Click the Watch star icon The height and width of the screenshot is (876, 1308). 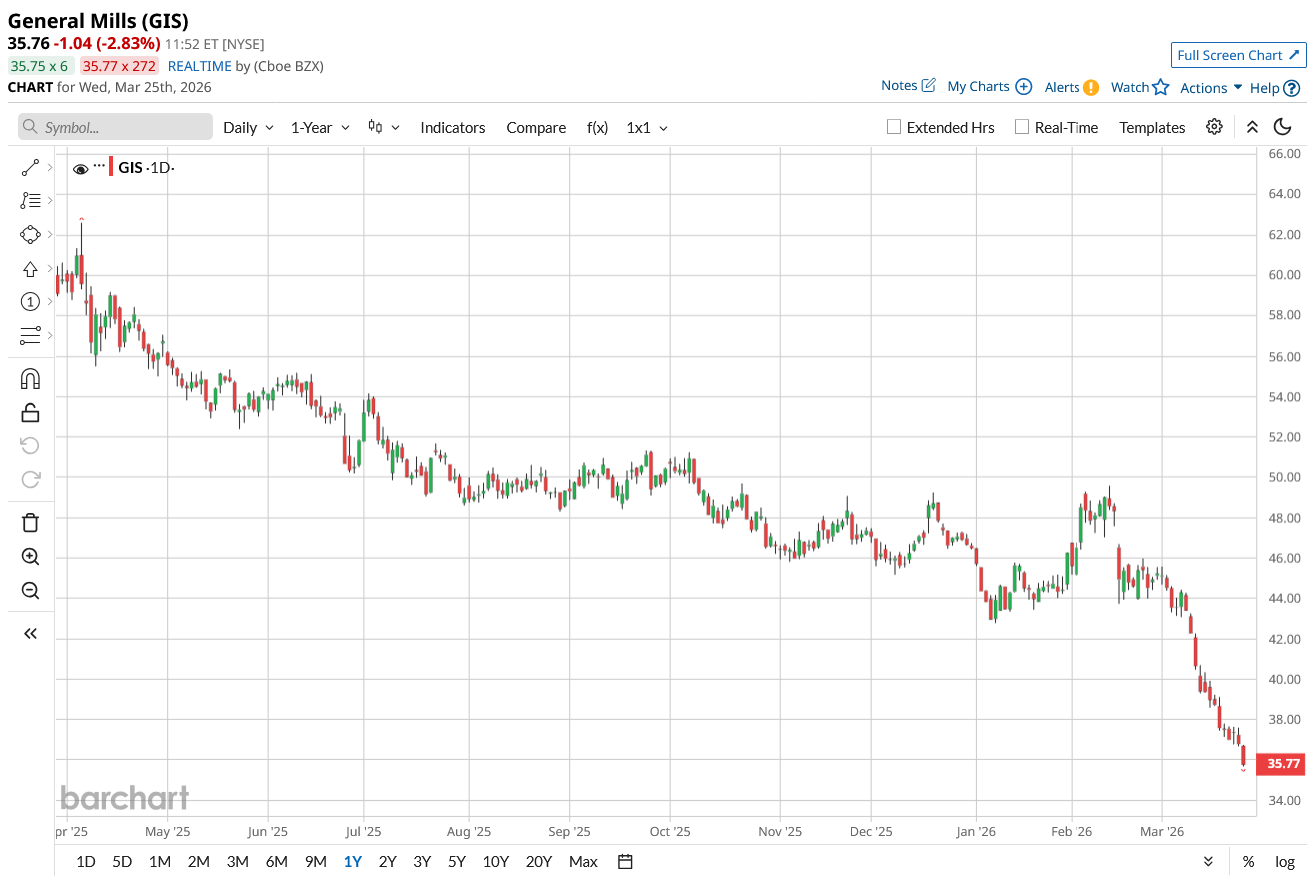(1161, 87)
